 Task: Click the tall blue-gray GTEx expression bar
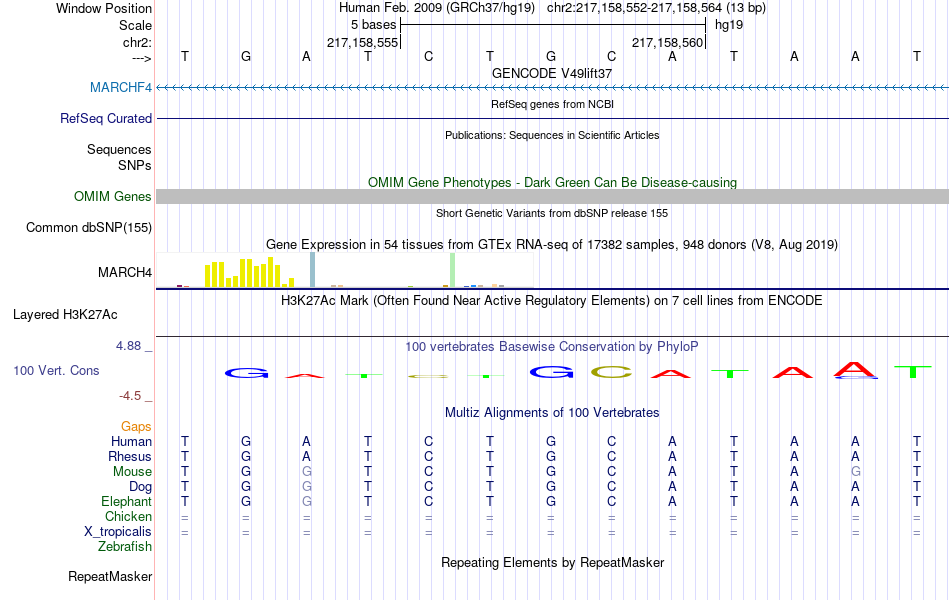pyautogui.click(x=313, y=270)
